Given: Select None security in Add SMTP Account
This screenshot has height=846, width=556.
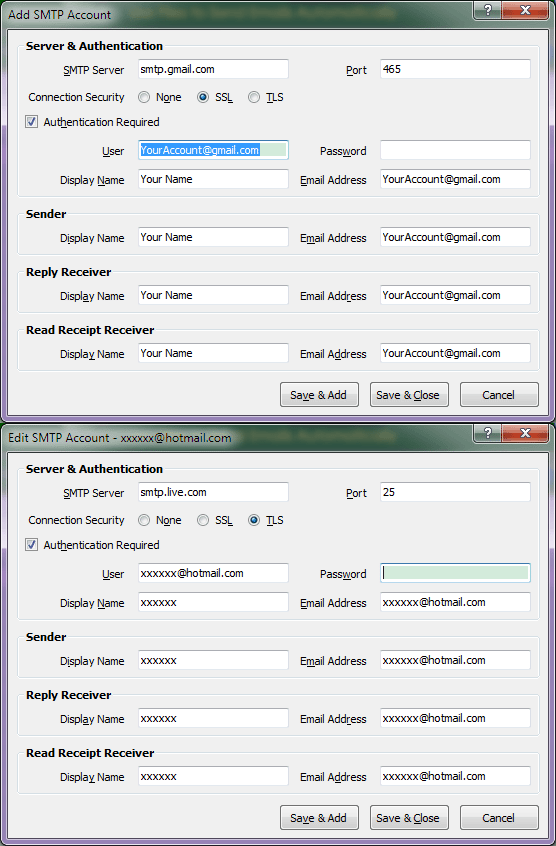Looking at the screenshot, I should (144, 97).
